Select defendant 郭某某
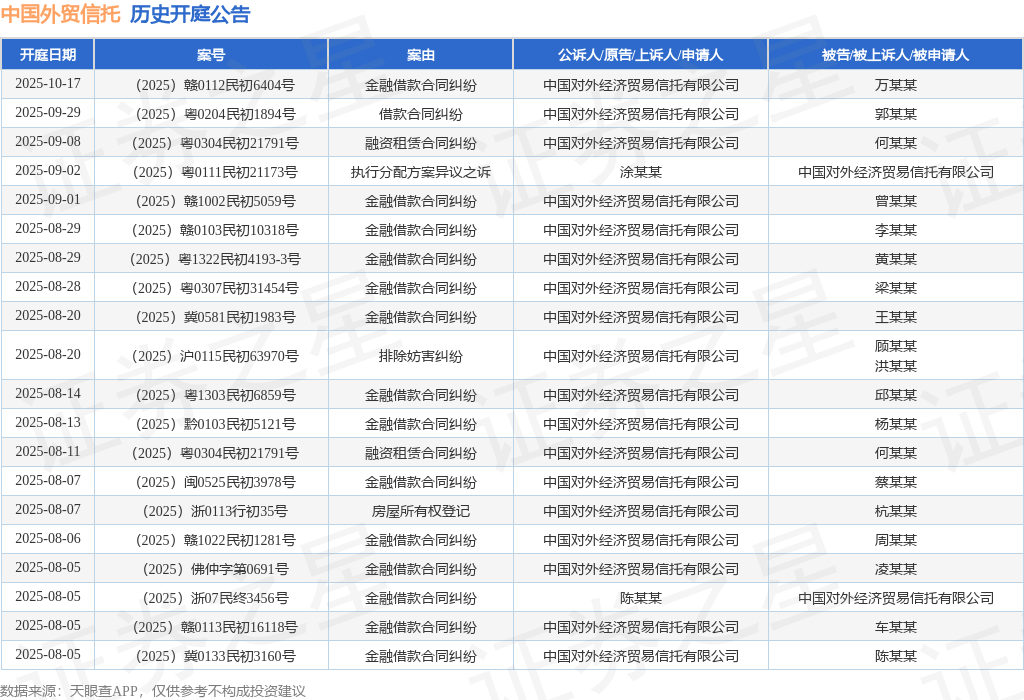 pos(896,114)
